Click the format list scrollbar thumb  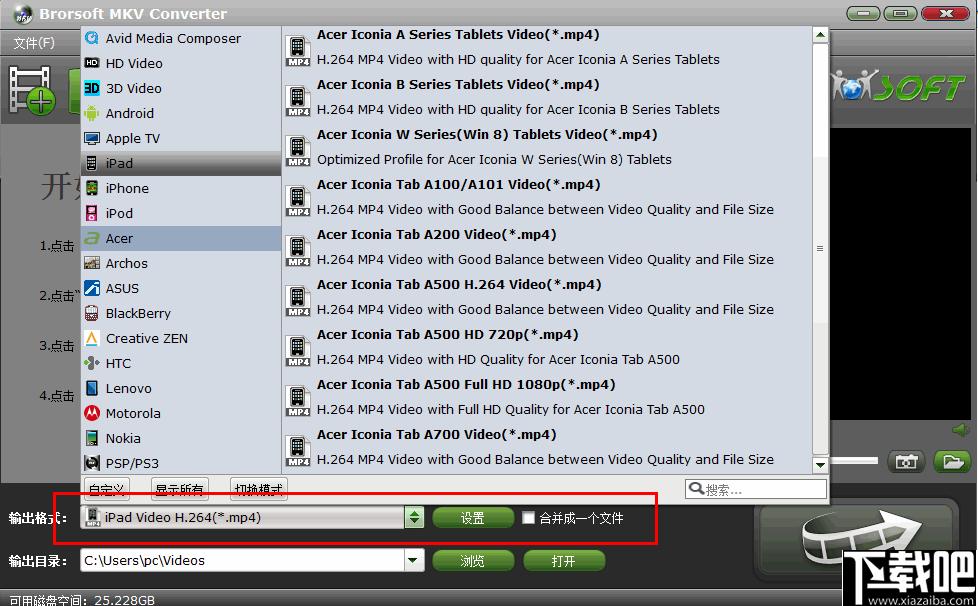820,249
